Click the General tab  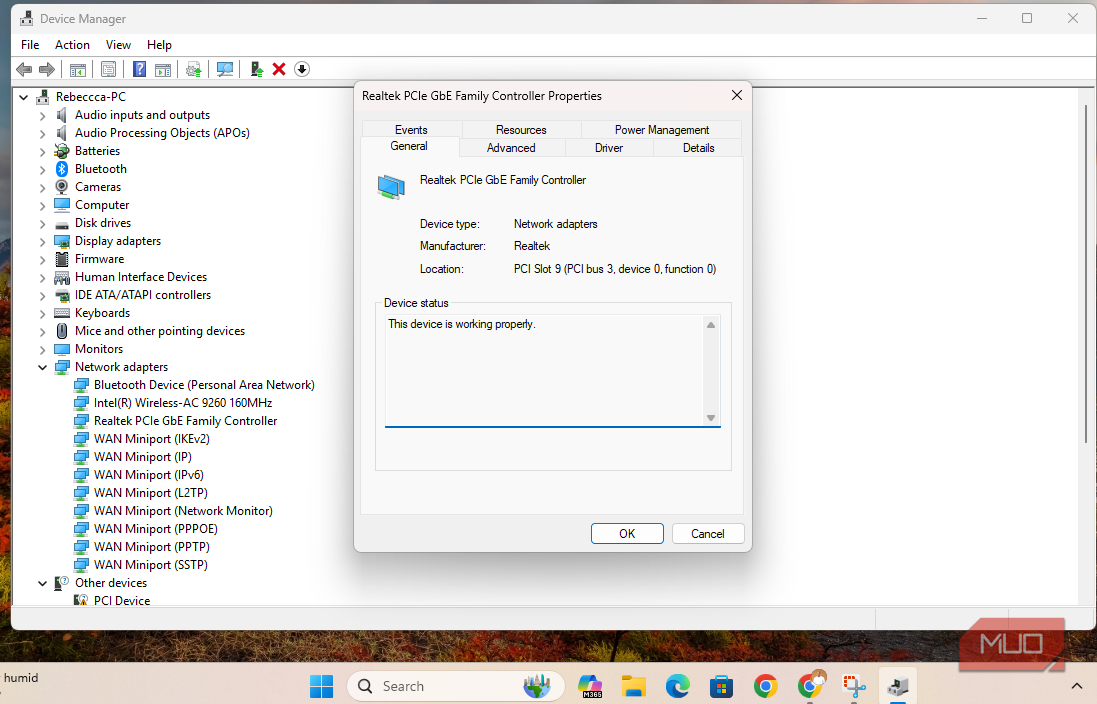coord(409,146)
